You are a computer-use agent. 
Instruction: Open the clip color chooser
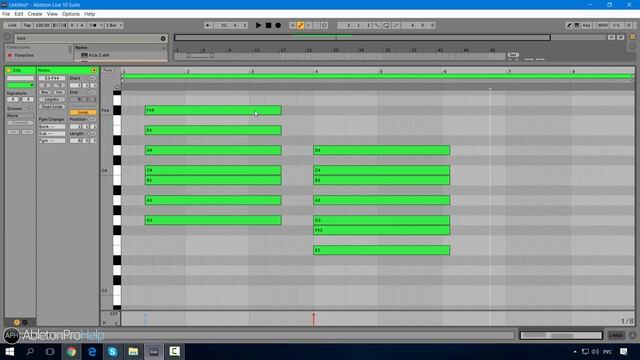pyautogui.click(x=20, y=85)
